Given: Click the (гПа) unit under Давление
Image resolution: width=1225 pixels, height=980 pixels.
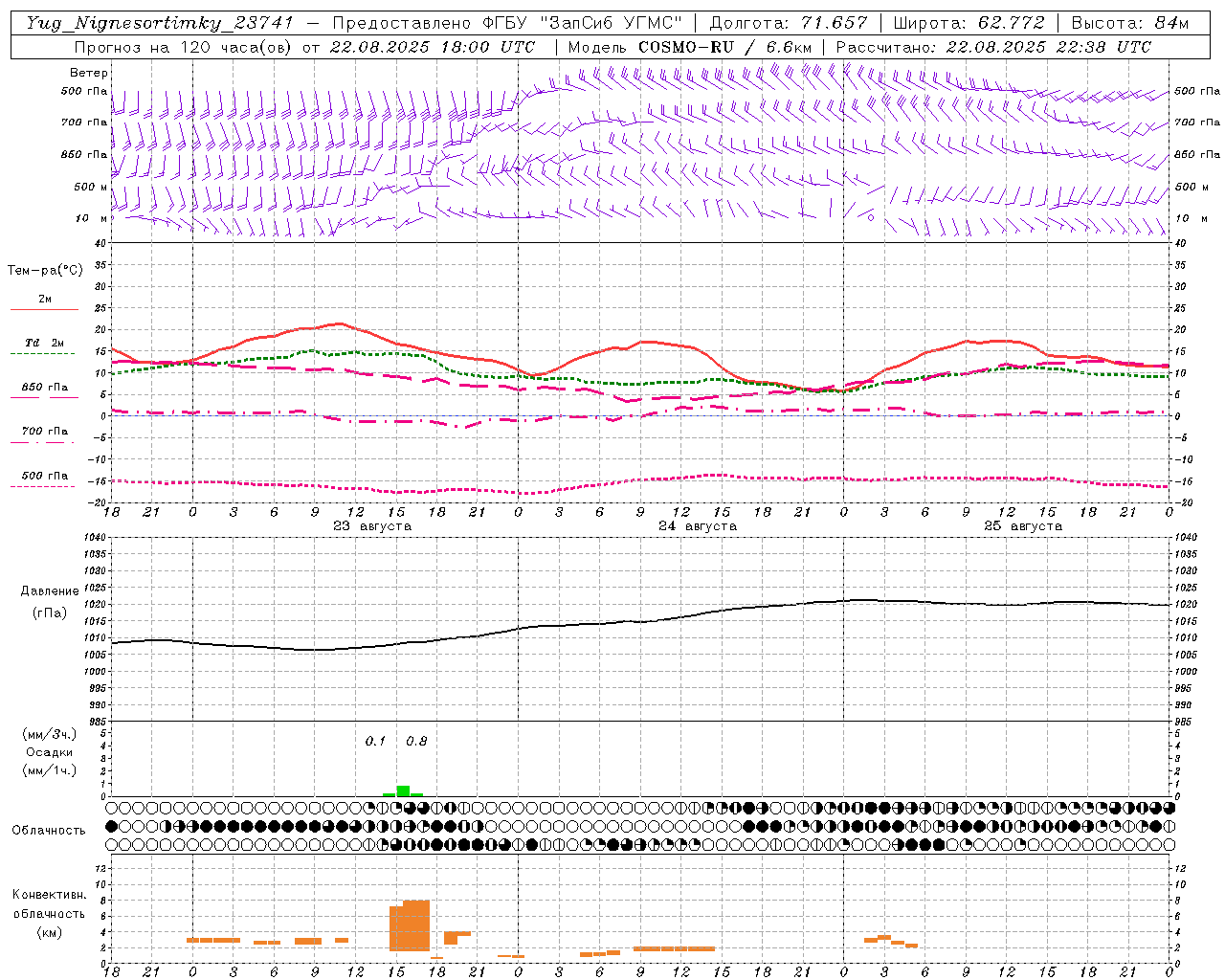Looking at the screenshot, I should pos(50,613).
